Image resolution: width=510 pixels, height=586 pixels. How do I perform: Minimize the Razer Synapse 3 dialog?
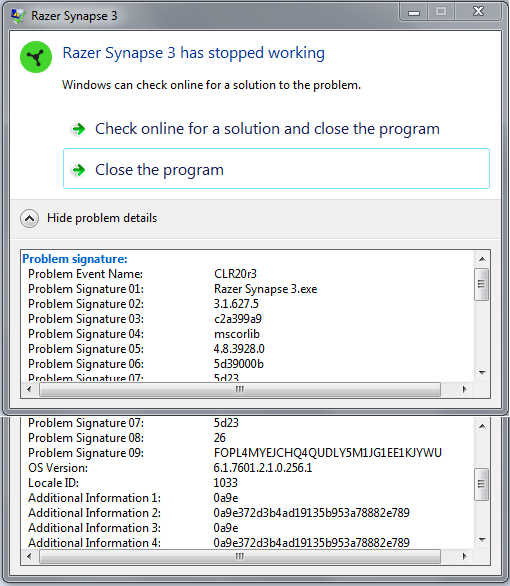(414, 12)
